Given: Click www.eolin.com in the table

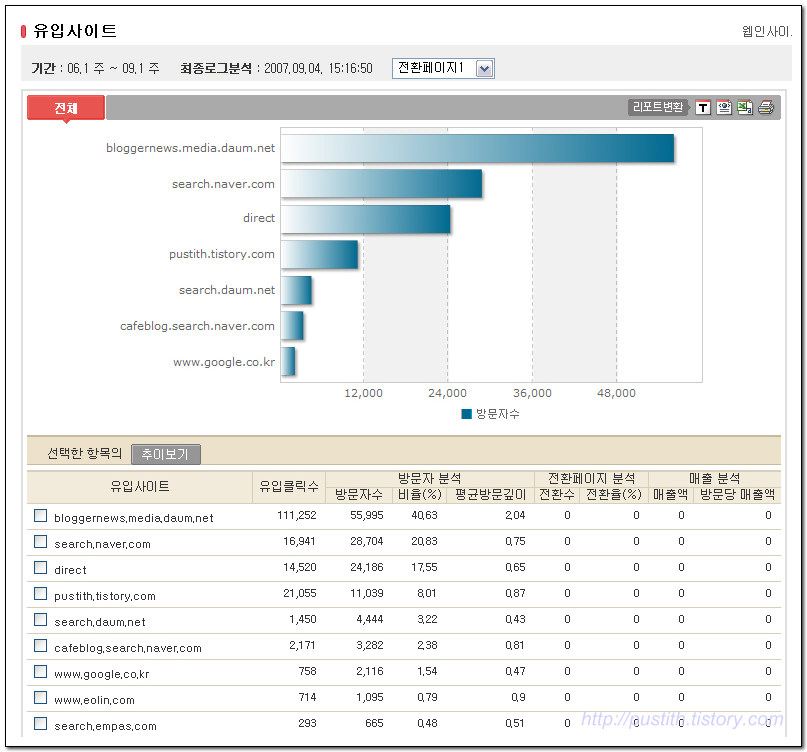Looking at the screenshot, I should [94, 700].
